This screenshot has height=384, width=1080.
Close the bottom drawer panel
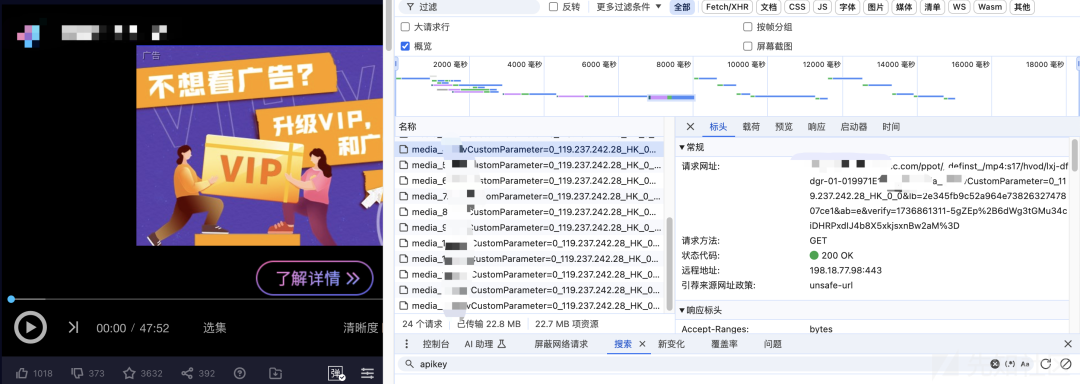tap(1067, 344)
